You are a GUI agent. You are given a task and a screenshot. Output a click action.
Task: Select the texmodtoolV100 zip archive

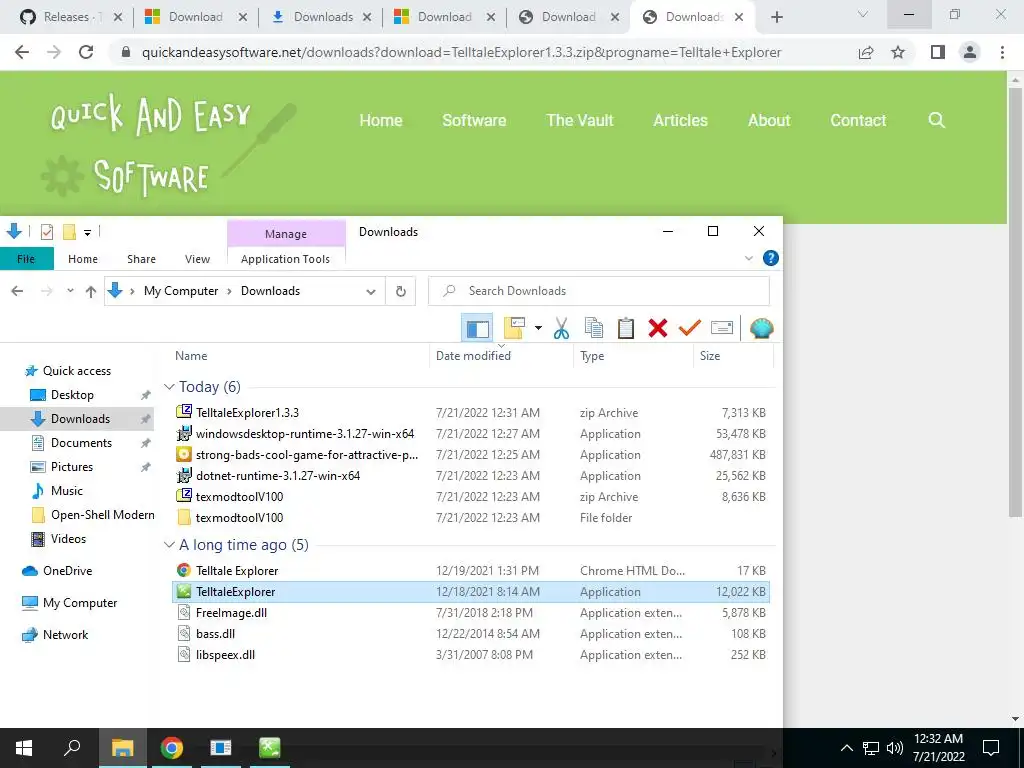coord(470,496)
